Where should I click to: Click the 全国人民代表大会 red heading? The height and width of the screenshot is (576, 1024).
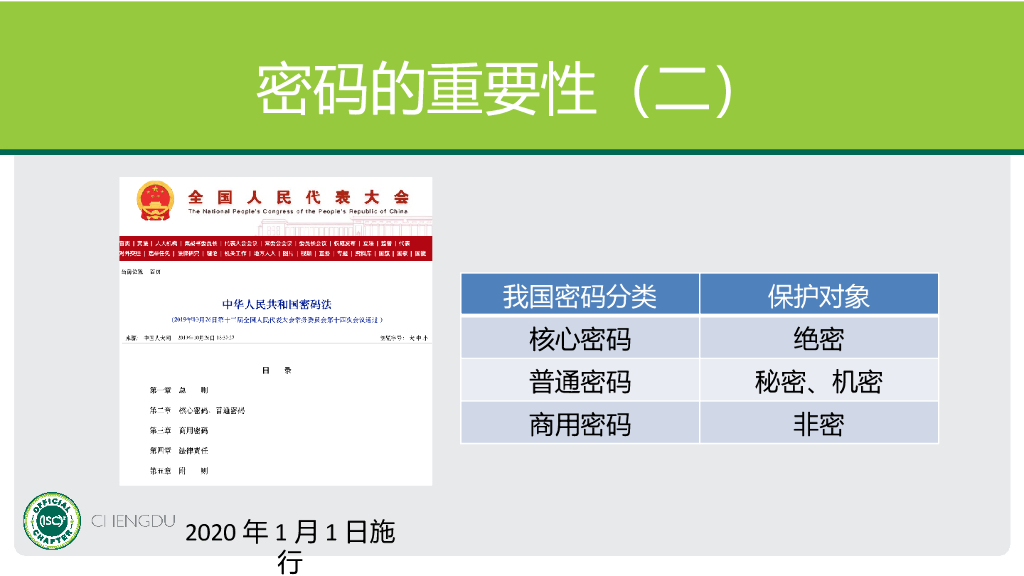(x=298, y=197)
